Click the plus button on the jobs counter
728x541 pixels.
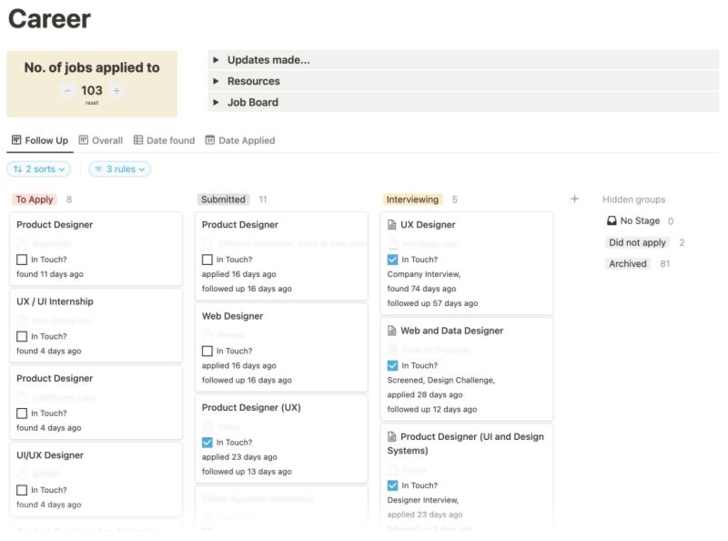point(116,91)
